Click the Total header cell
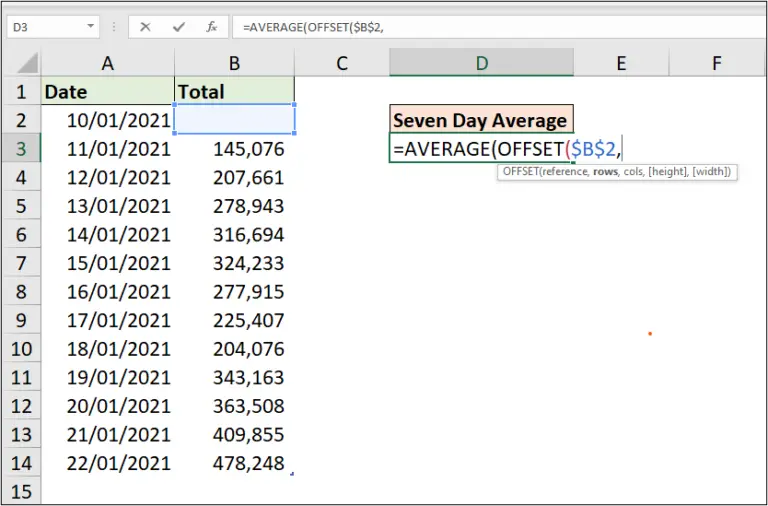 234,92
